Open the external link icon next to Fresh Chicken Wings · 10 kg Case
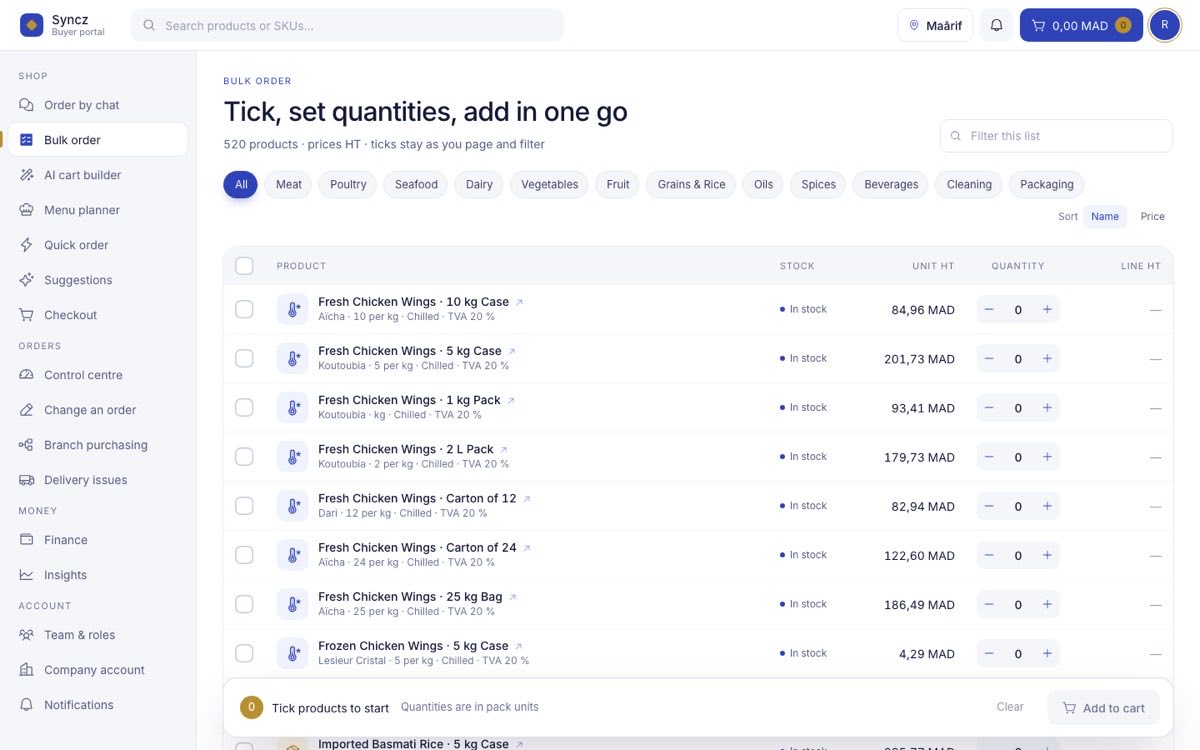The height and width of the screenshot is (750, 1200). [519, 302]
